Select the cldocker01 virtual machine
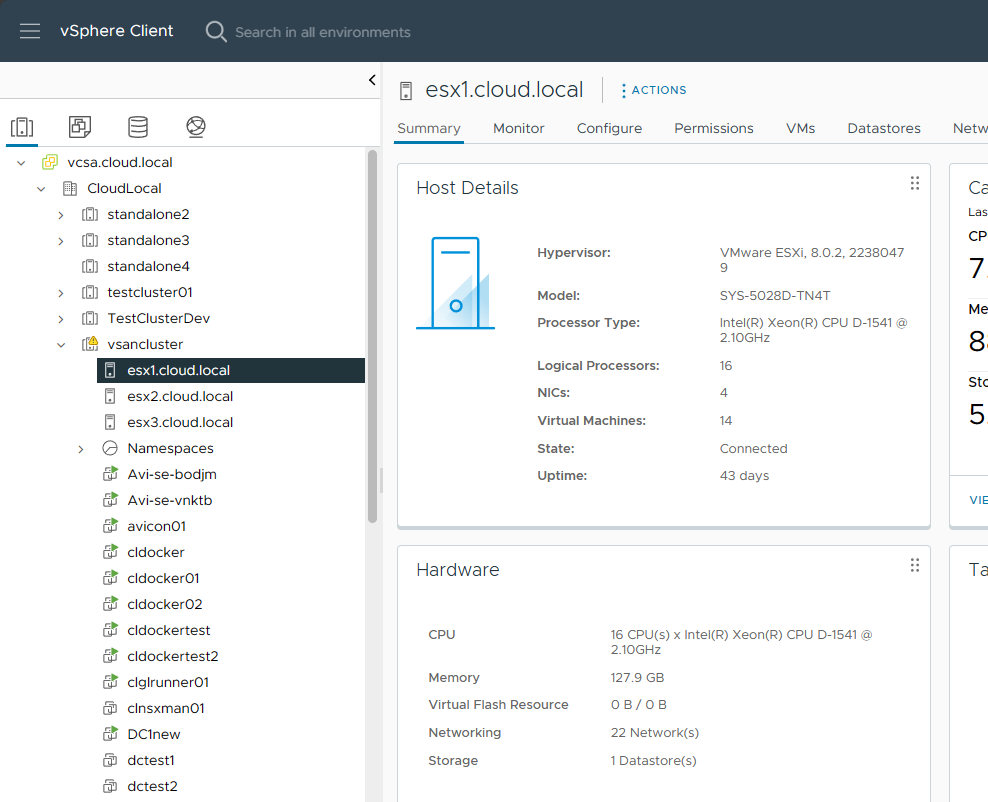This screenshot has width=988, height=802. point(163,578)
